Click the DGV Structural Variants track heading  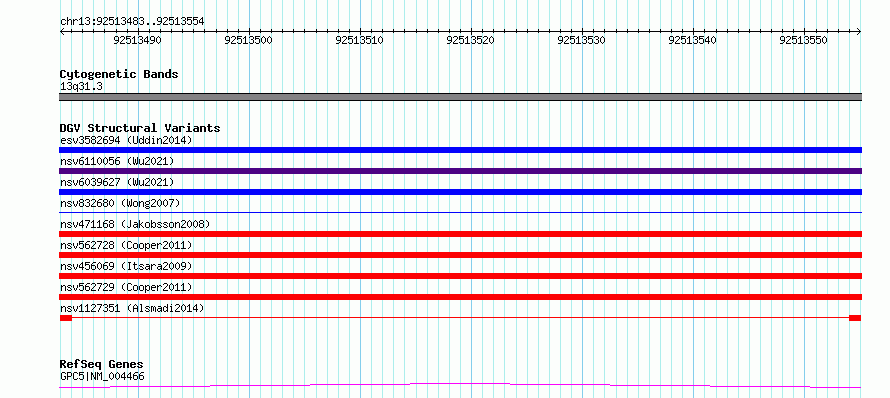point(140,128)
